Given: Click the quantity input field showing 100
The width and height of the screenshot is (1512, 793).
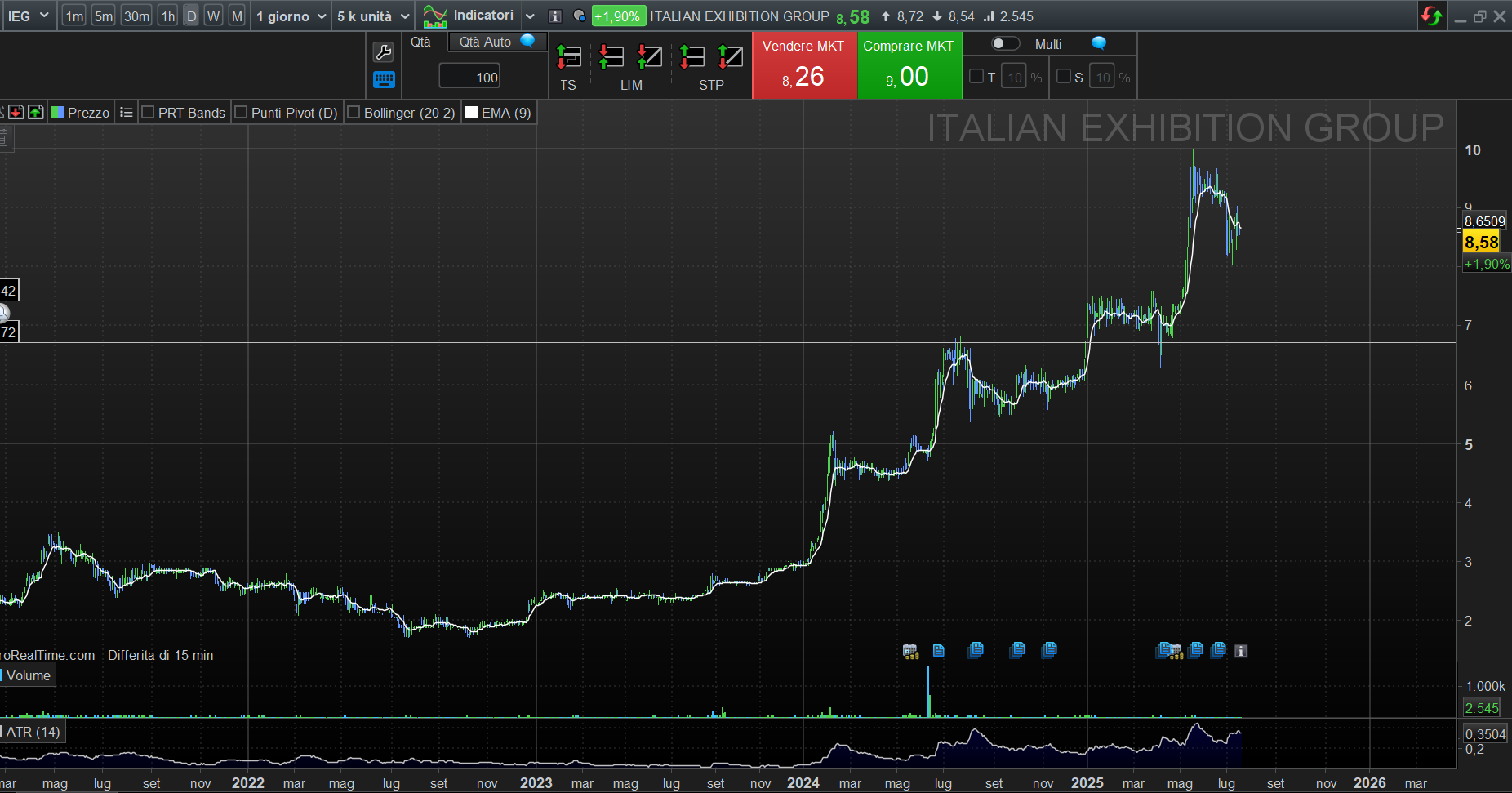Looking at the screenshot, I should 469,78.
